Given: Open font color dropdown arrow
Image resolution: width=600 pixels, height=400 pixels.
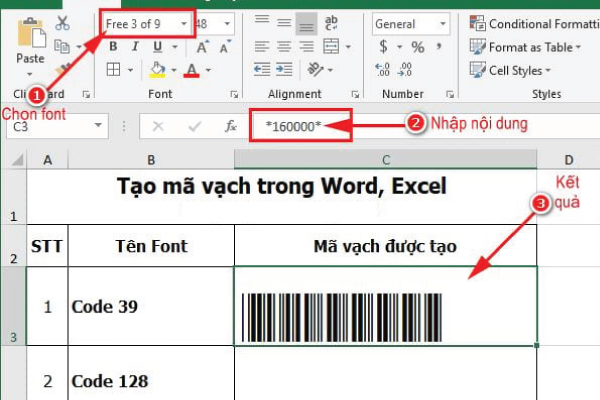Looking at the screenshot, I should (209, 70).
